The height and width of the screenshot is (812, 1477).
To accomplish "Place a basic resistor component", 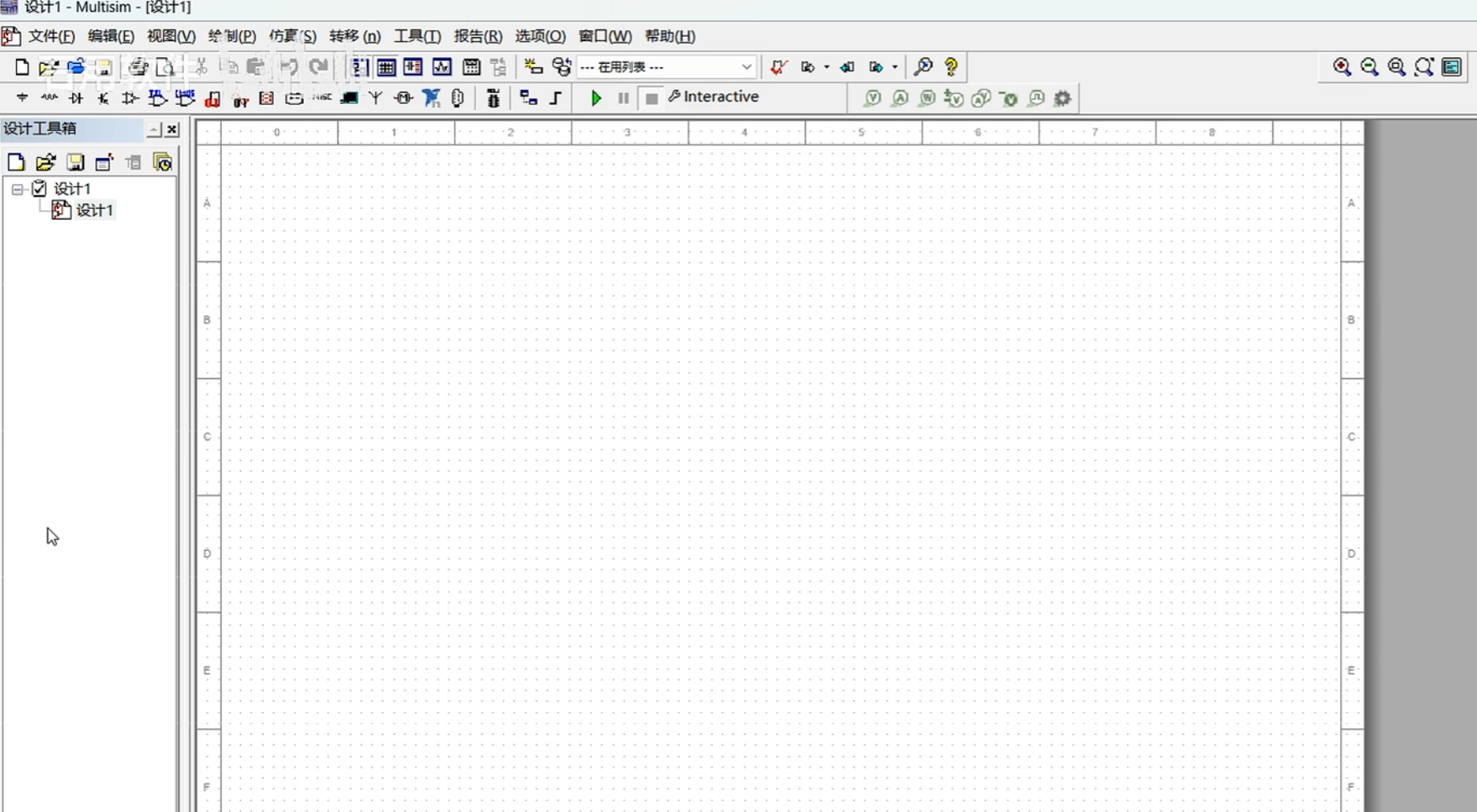I will 50,98.
